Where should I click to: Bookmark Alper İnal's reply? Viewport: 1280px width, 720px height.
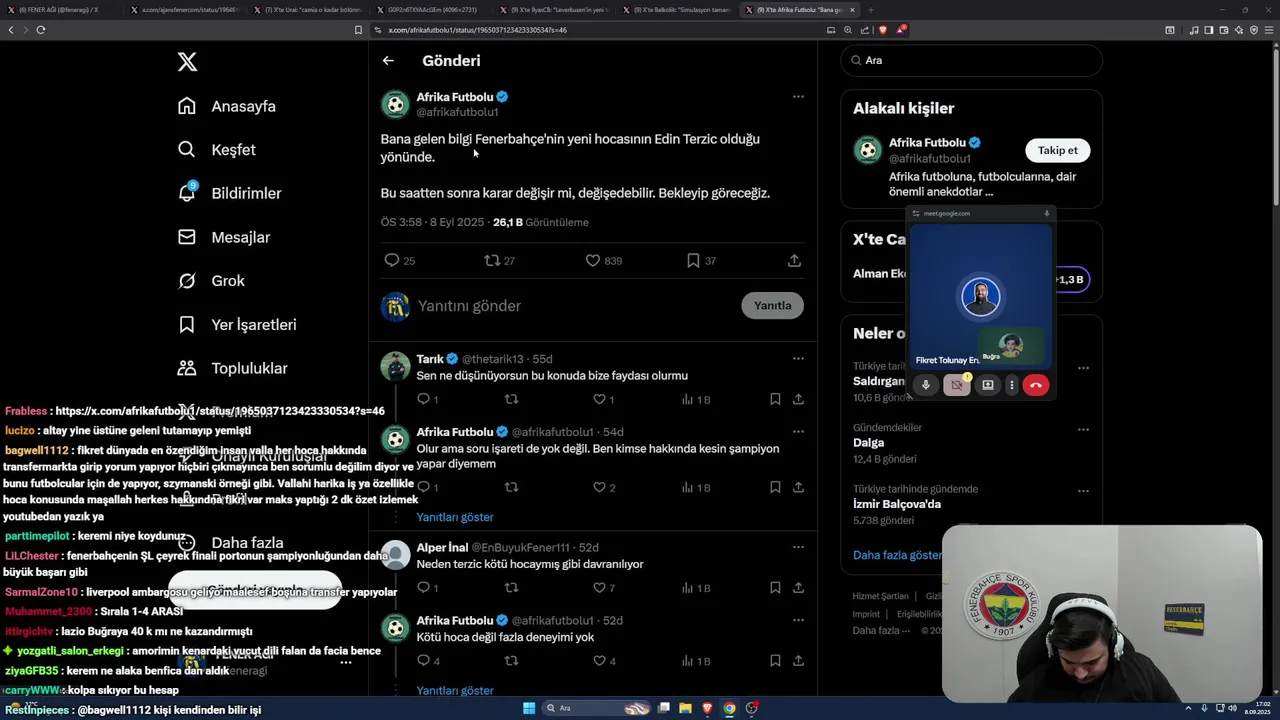775,588
